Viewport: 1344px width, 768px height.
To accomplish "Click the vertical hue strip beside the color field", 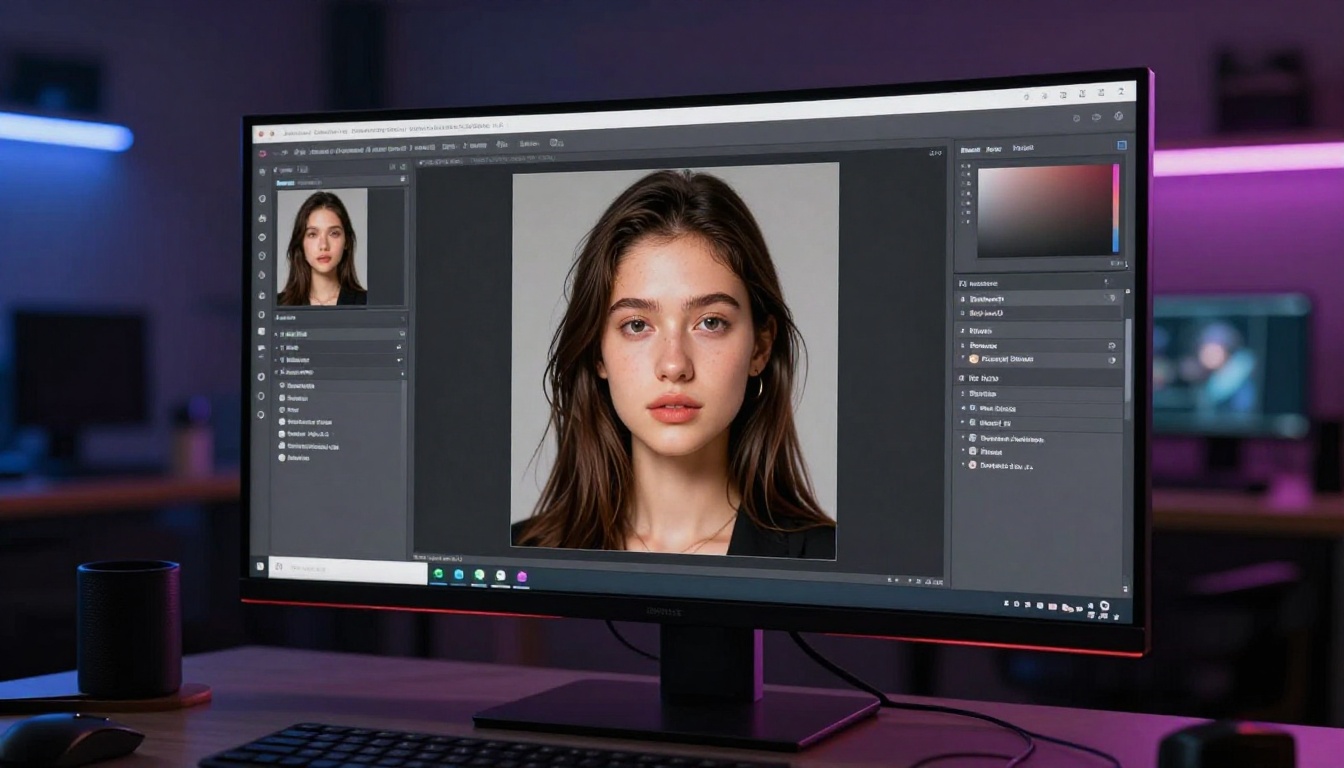I will 1116,208.
